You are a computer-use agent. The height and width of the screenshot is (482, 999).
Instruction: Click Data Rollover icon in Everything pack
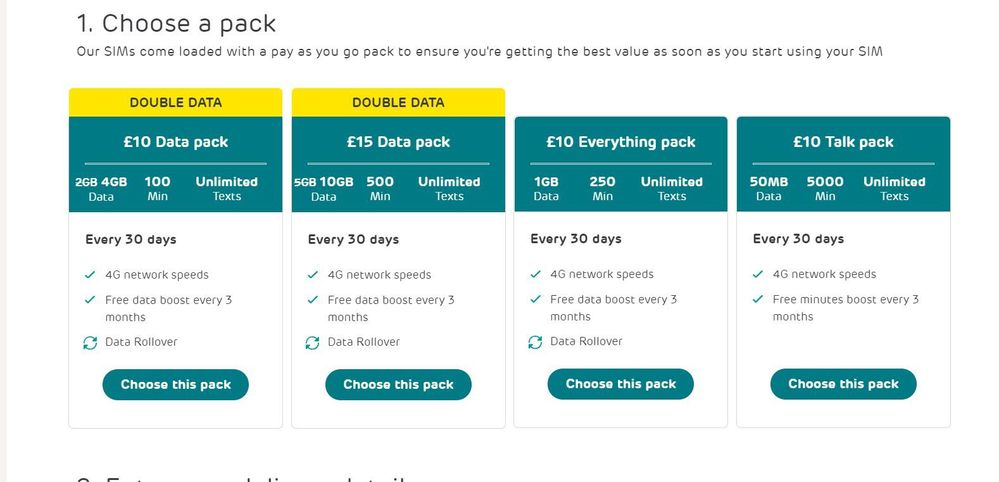pyautogui.click(x=535, y=342)
